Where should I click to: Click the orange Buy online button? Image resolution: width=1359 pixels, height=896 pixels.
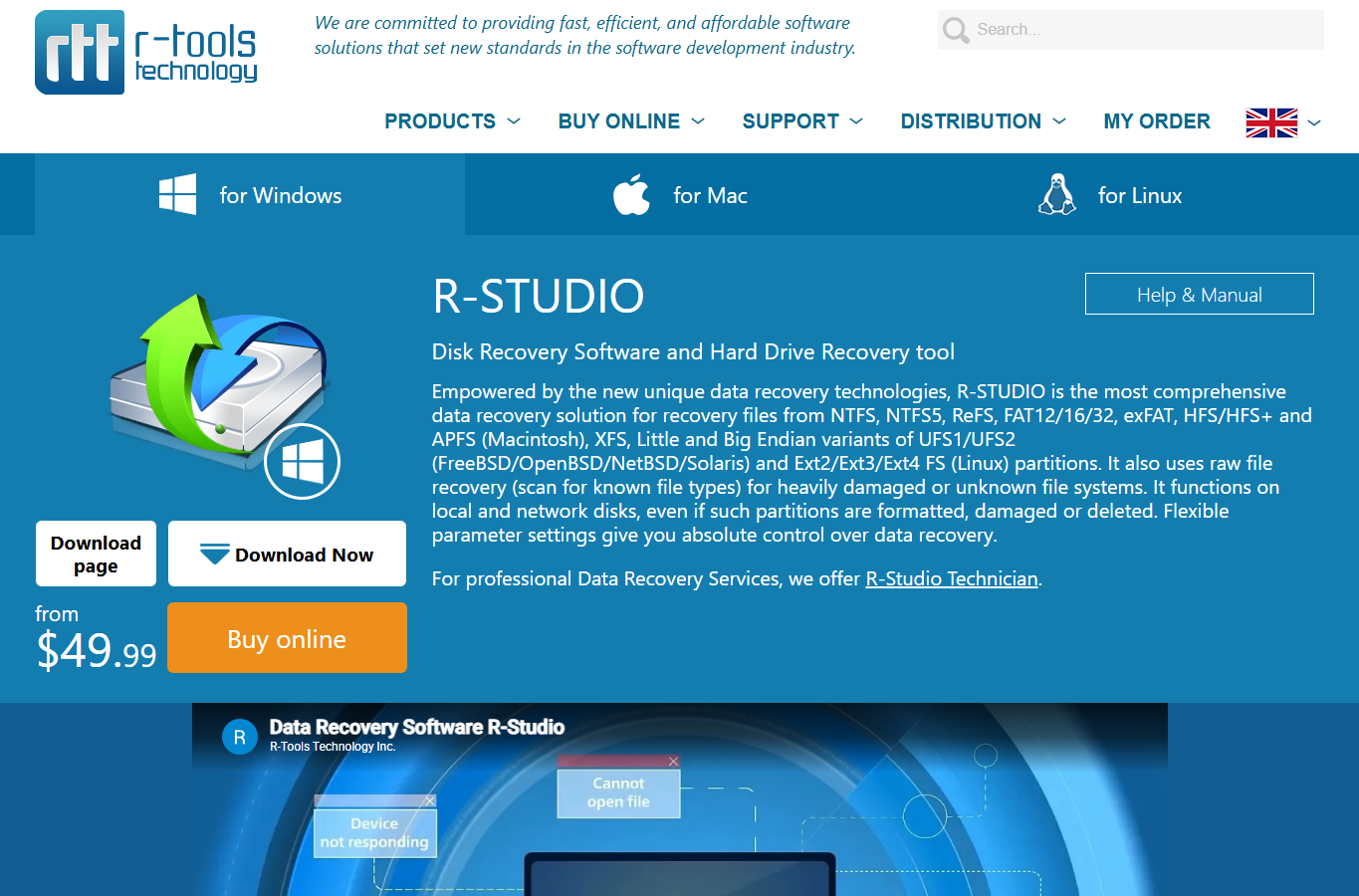click(287, 638)
